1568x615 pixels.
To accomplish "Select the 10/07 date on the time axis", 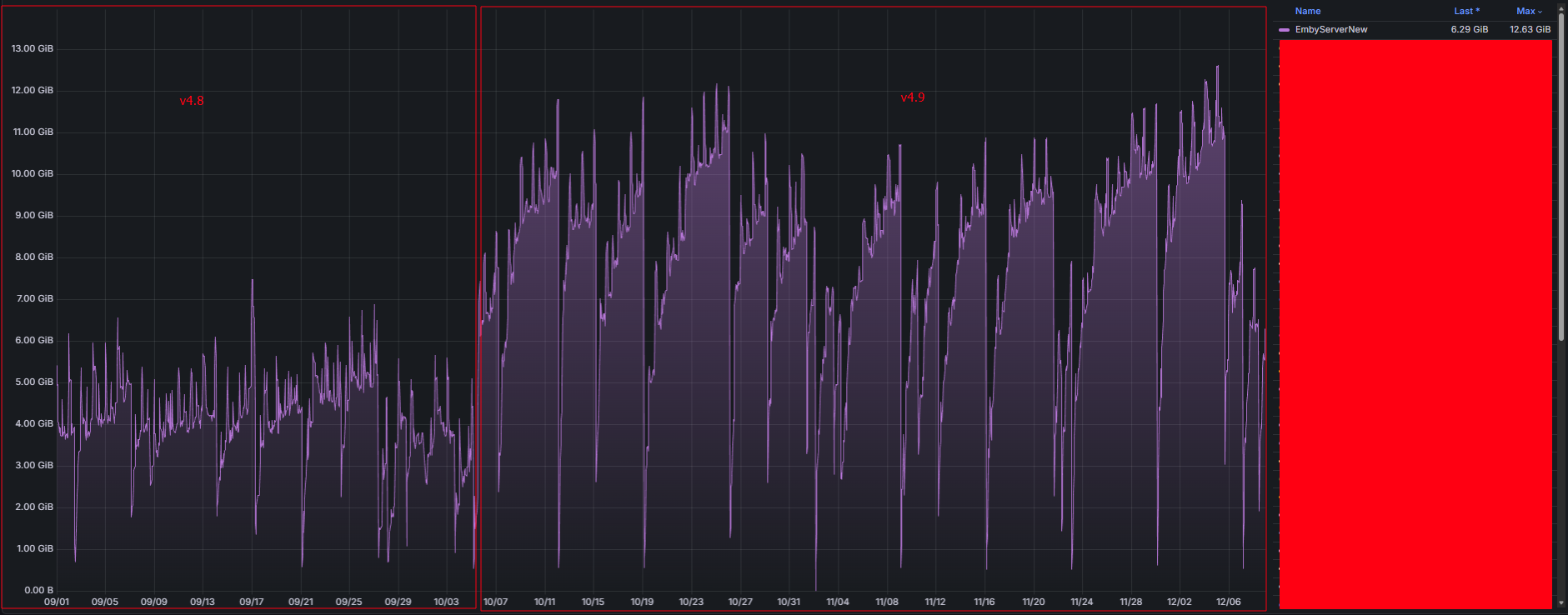I will click(495, 602).
